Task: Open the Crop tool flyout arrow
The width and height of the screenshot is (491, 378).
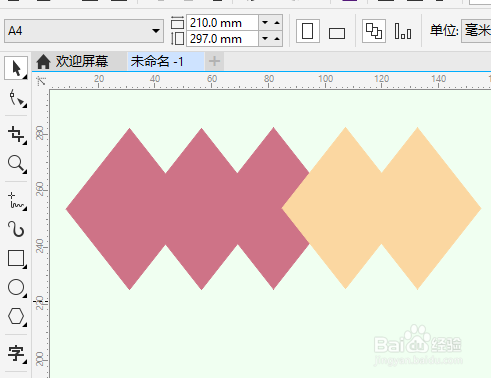Action: click(x=25, y=143)
